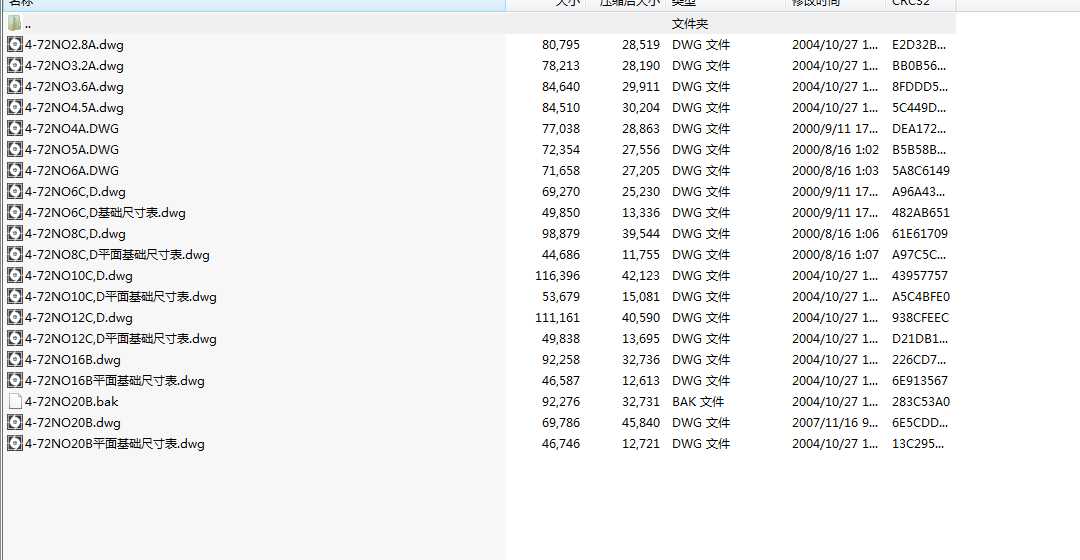Select file name 4-72NO2.8A.dwg
Screen dimensions: 1080x560
(x=74, y=45)
